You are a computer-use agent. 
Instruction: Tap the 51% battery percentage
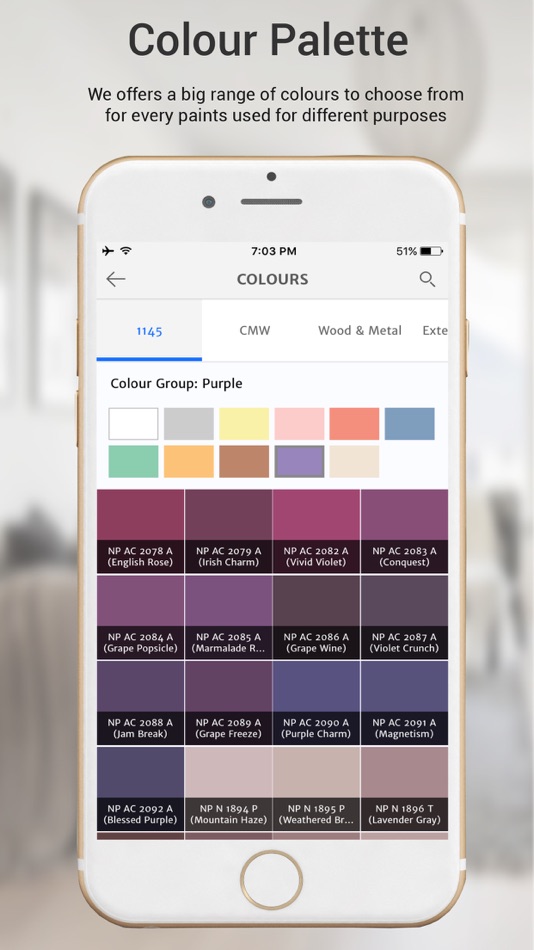pos(406,251)
